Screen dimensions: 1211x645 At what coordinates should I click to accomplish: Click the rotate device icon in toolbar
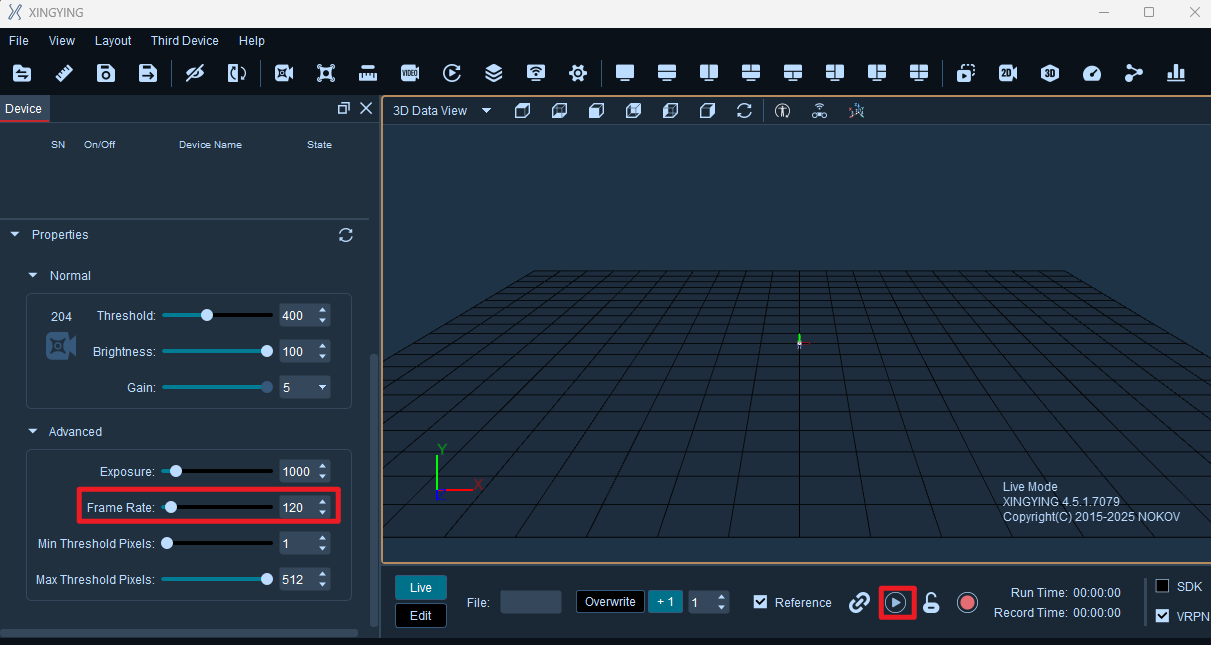tap(237, 73)
